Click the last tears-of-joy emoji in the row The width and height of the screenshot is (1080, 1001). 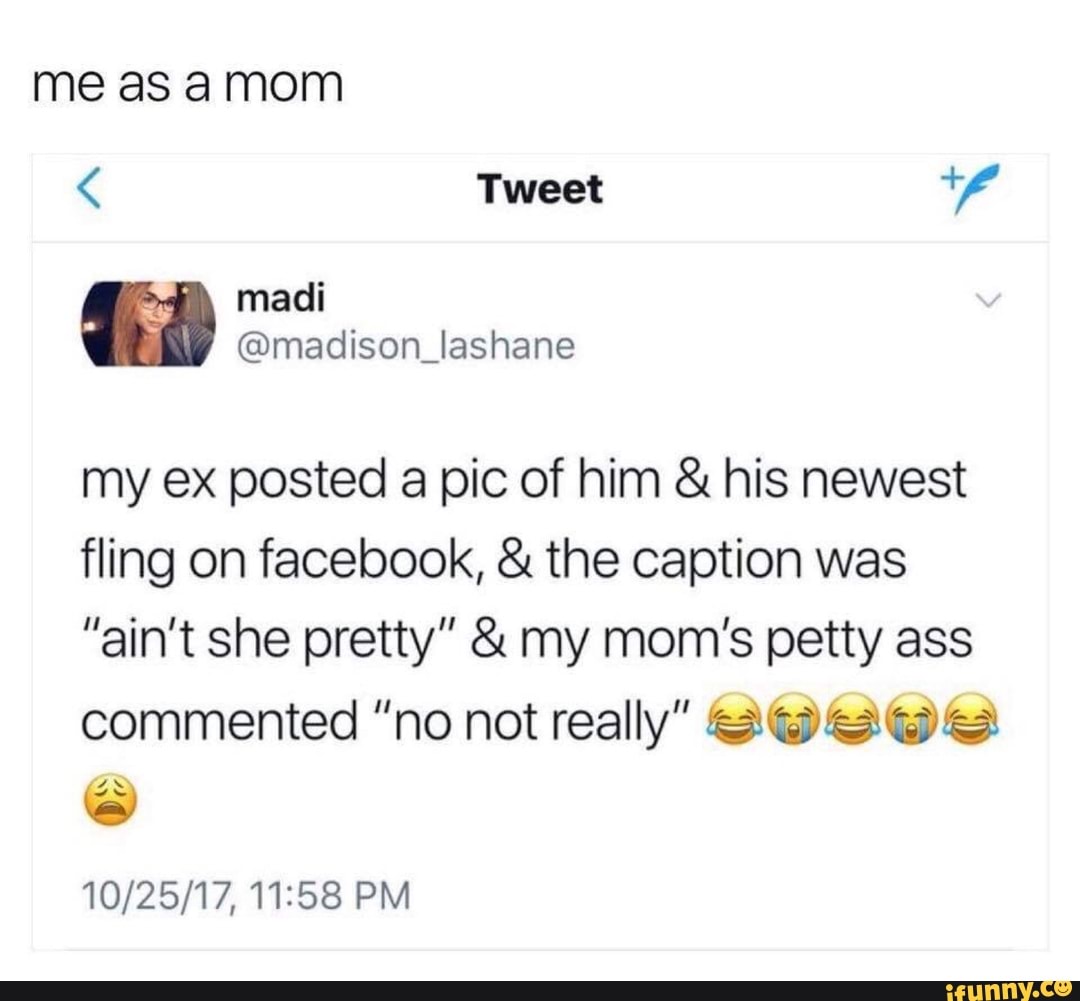click(971, 721)
